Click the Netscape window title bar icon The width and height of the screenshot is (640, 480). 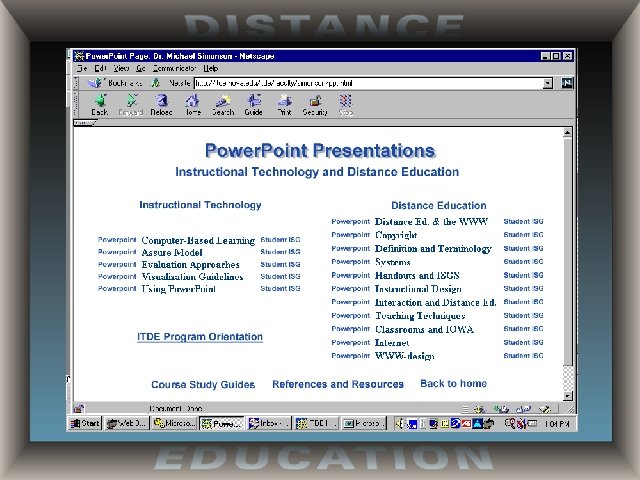(80, 56)
